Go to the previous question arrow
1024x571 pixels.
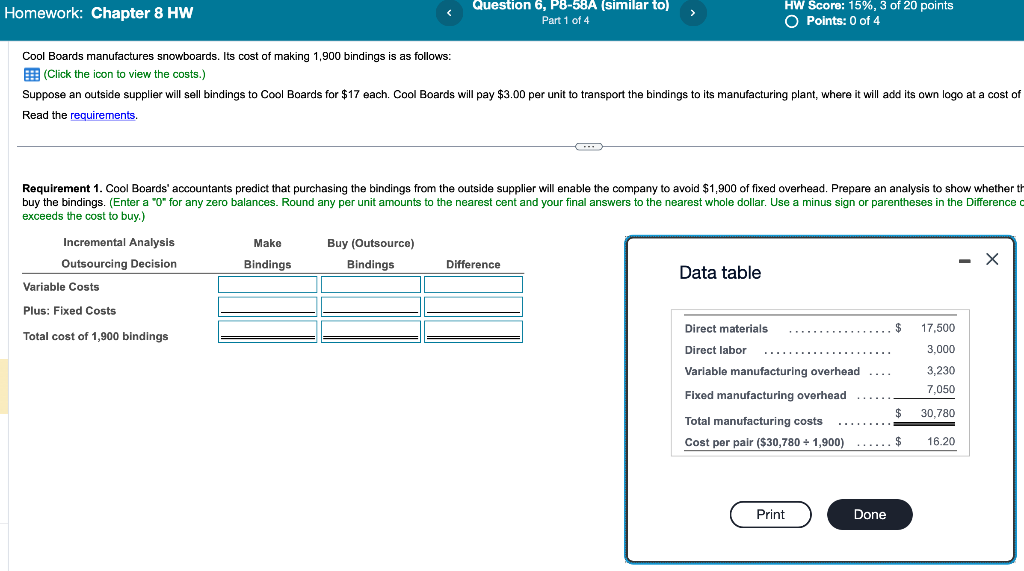click(449, 12)
